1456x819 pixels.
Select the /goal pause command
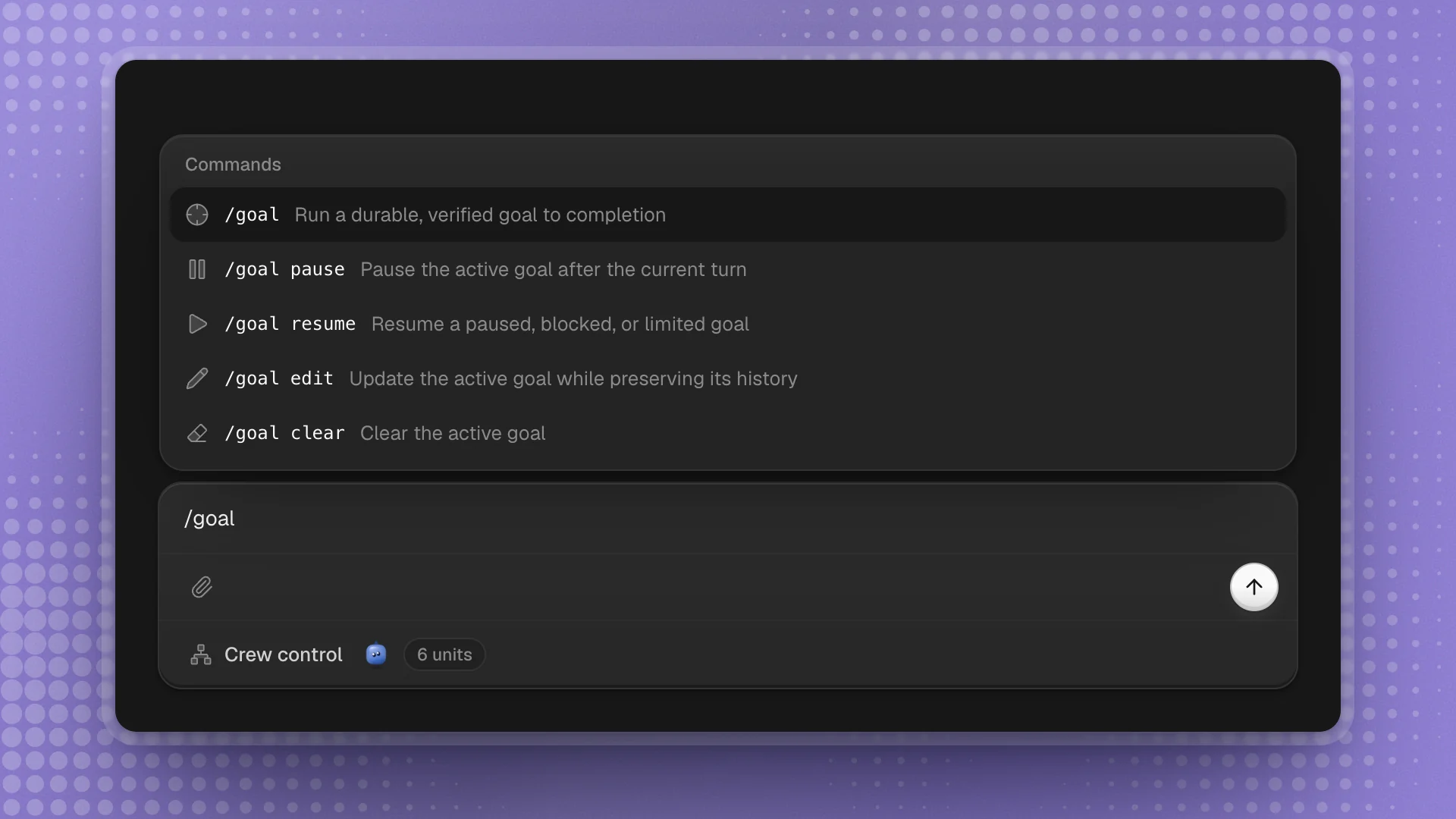click(728, 269)
